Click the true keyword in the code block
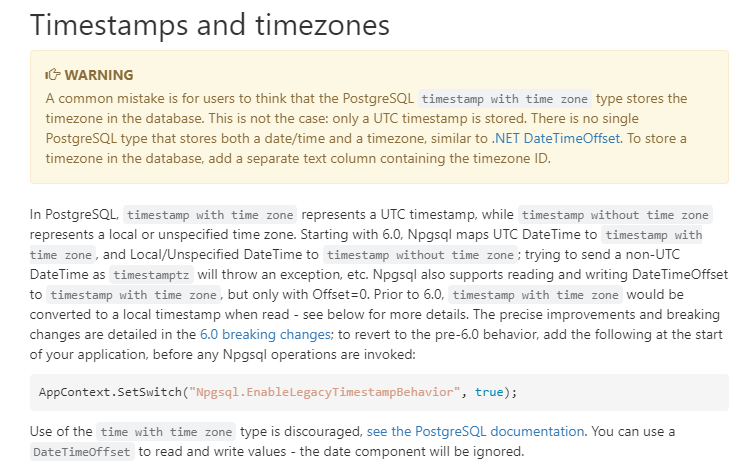 coord(489,392)
